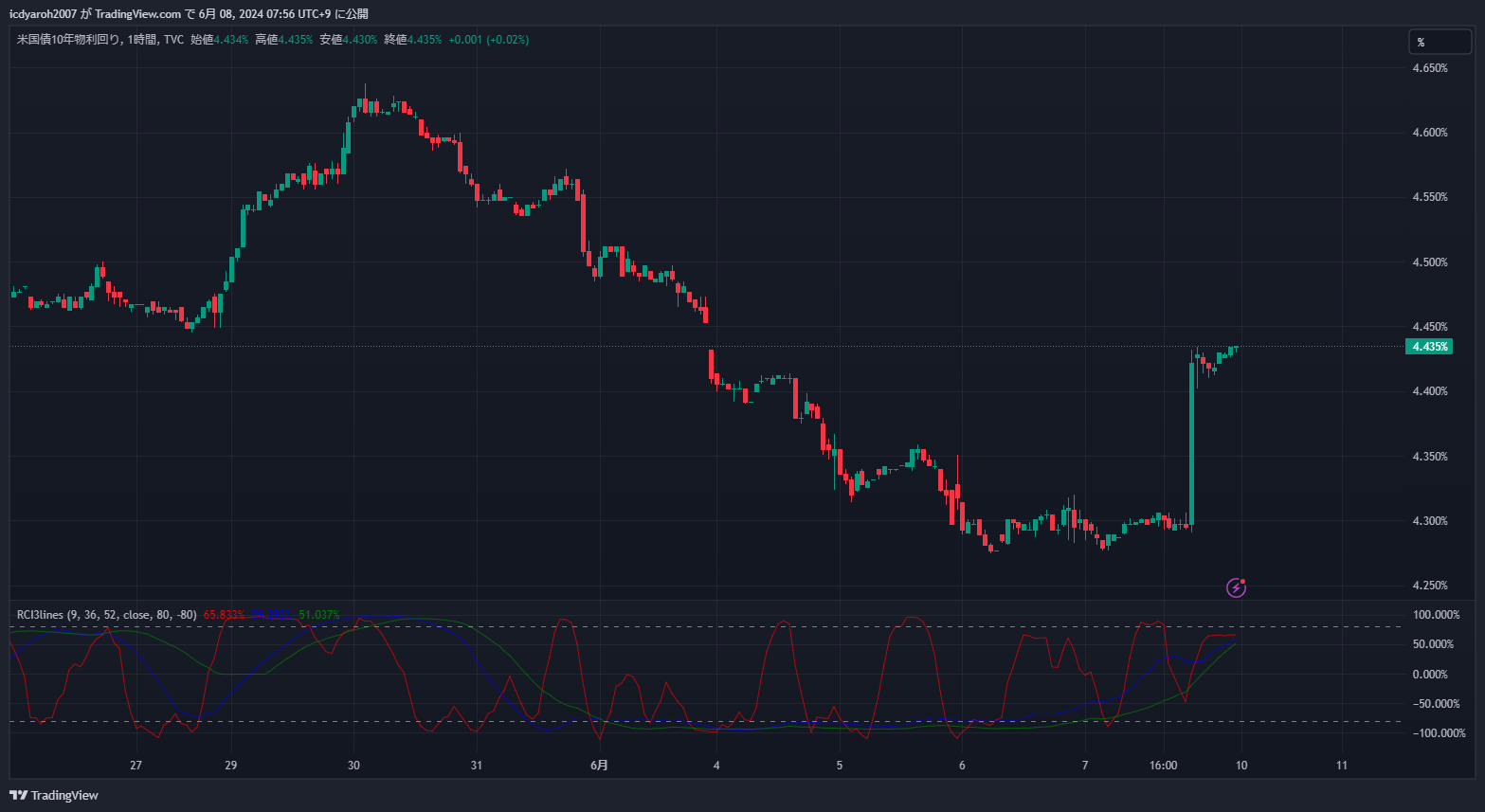Click the date label 11 on time axis
Screen dimensions: 1485x812
coord(1341,766)
